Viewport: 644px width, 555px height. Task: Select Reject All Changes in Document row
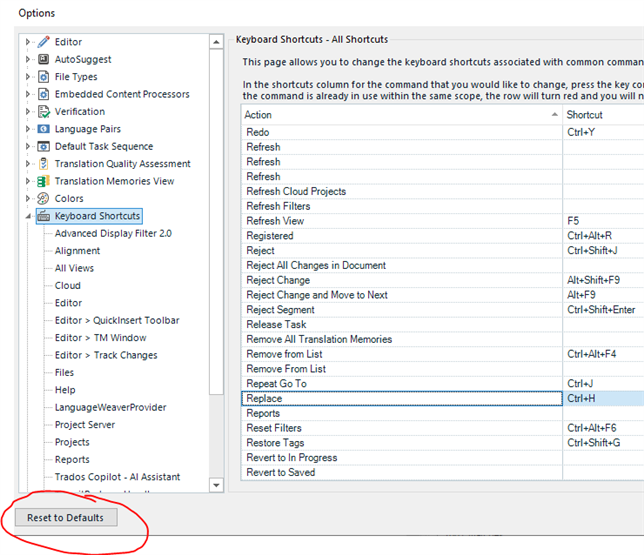tap(402, 265)
